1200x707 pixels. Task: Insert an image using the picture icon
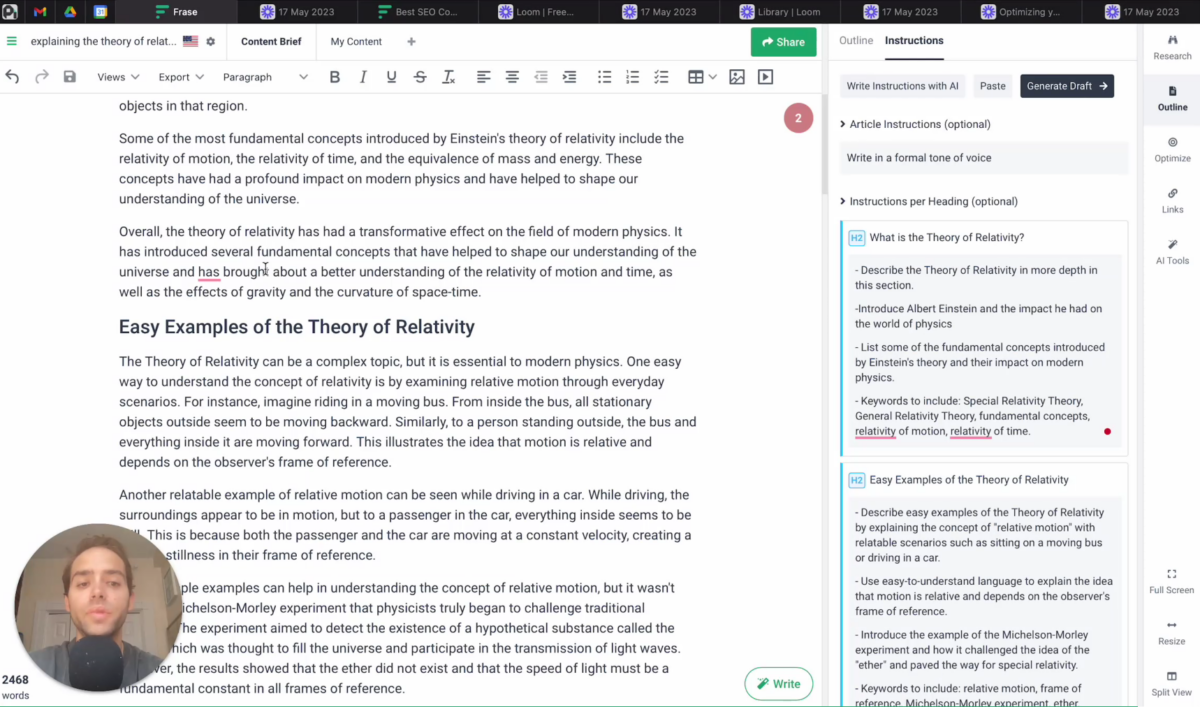[x=737, y=77]
